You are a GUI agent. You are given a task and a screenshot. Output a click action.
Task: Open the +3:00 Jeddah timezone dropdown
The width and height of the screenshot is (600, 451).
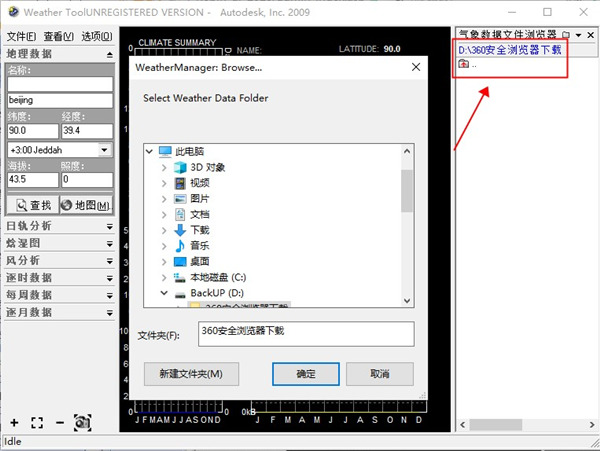point(105,150)
